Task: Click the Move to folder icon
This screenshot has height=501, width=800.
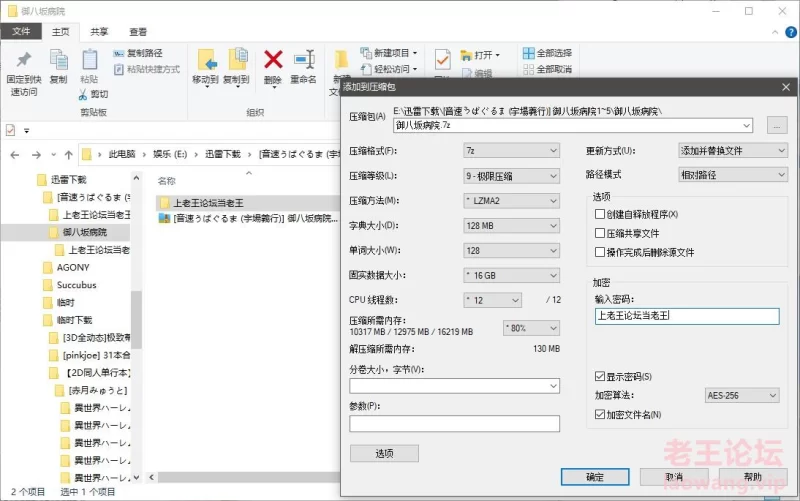Action: pos(206,60)
